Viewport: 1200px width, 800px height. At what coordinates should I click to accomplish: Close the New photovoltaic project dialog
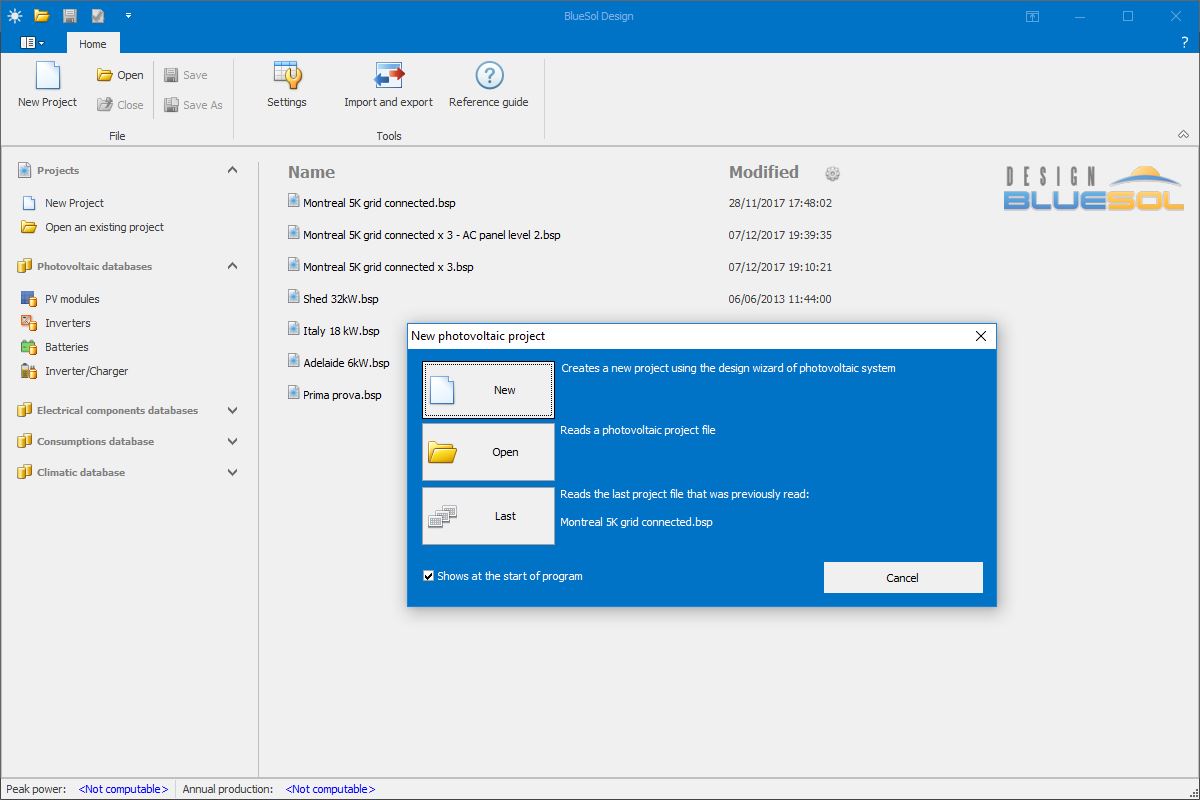[980, 336]
